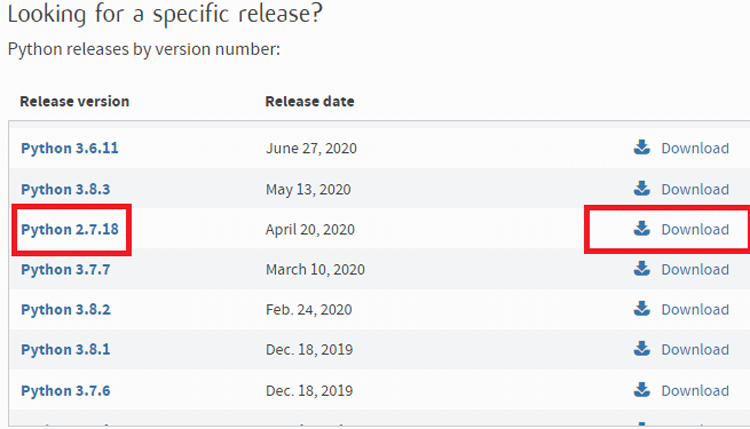This screenshot has height=429, width=750.
Task: Click download icon for Python 3.7.7
Action: (x=642, y=269)
